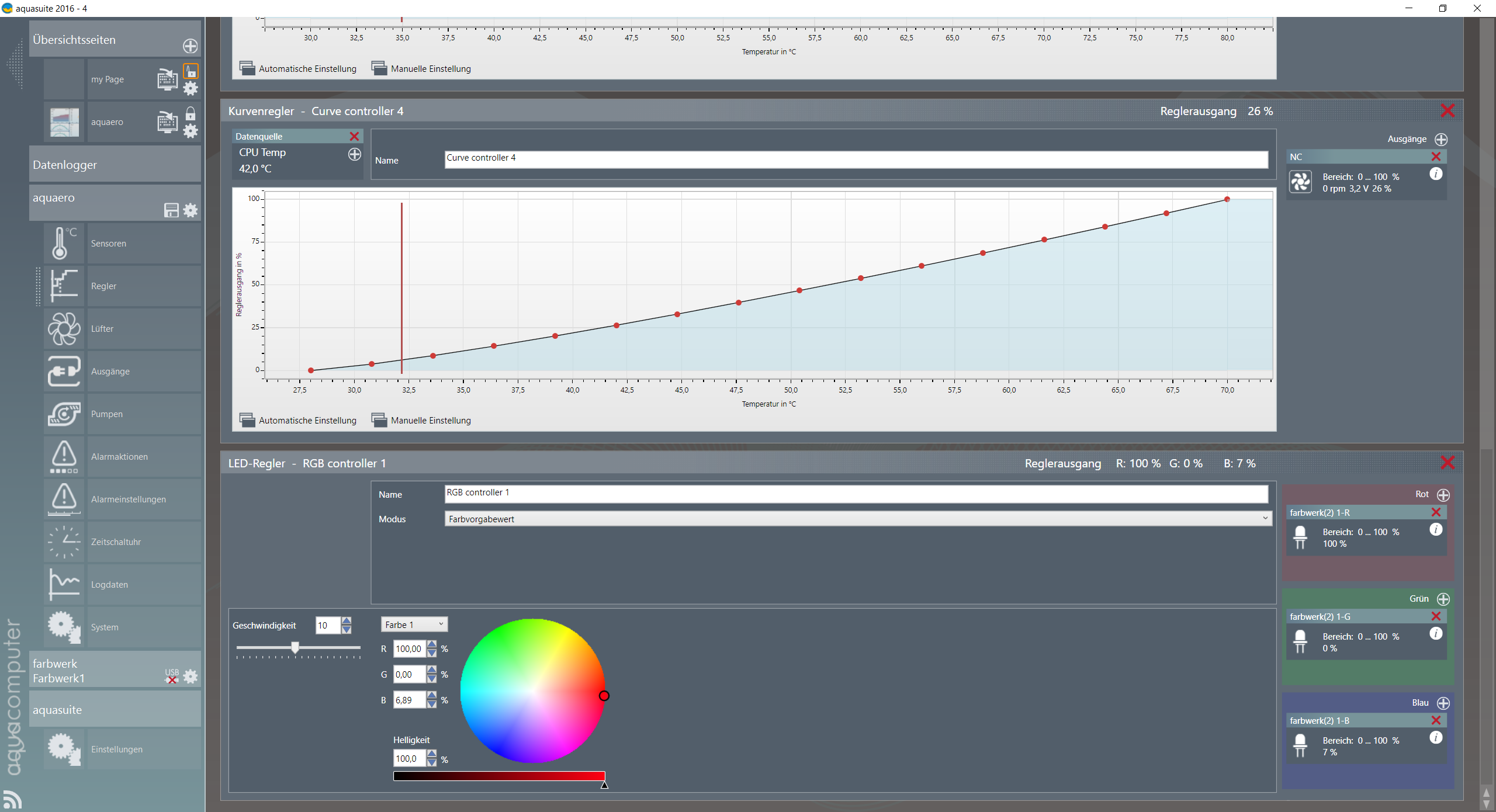Open the Farbe 1 dropdown
1496x812 pixels.
(x=414, y=624)
